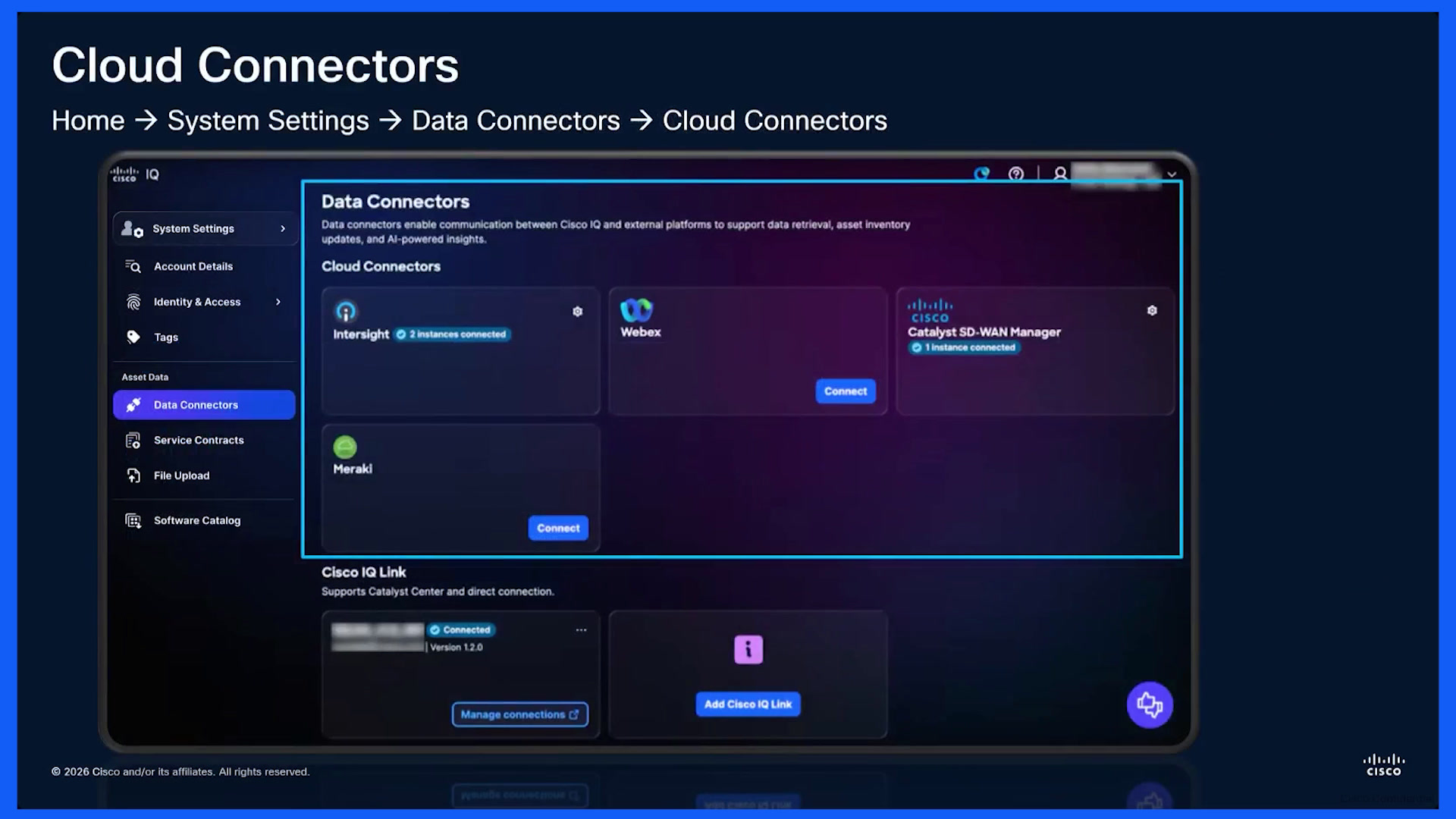Click the Webex logo icon
The image size is (1456, 819).
[x=636, y=309]
